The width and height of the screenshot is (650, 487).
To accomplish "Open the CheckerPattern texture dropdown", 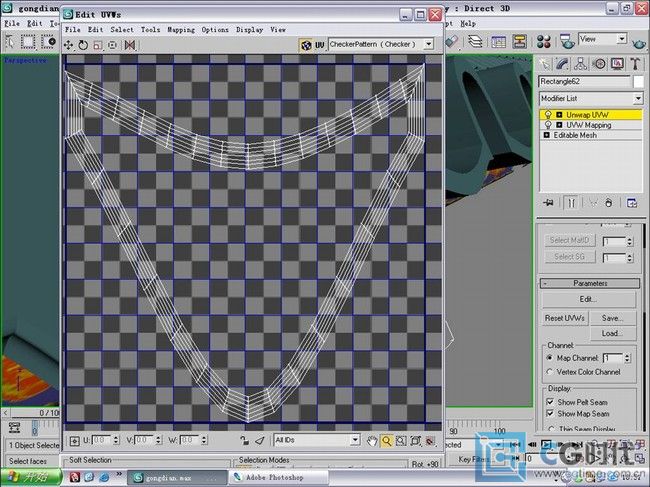I will [429, 44].
